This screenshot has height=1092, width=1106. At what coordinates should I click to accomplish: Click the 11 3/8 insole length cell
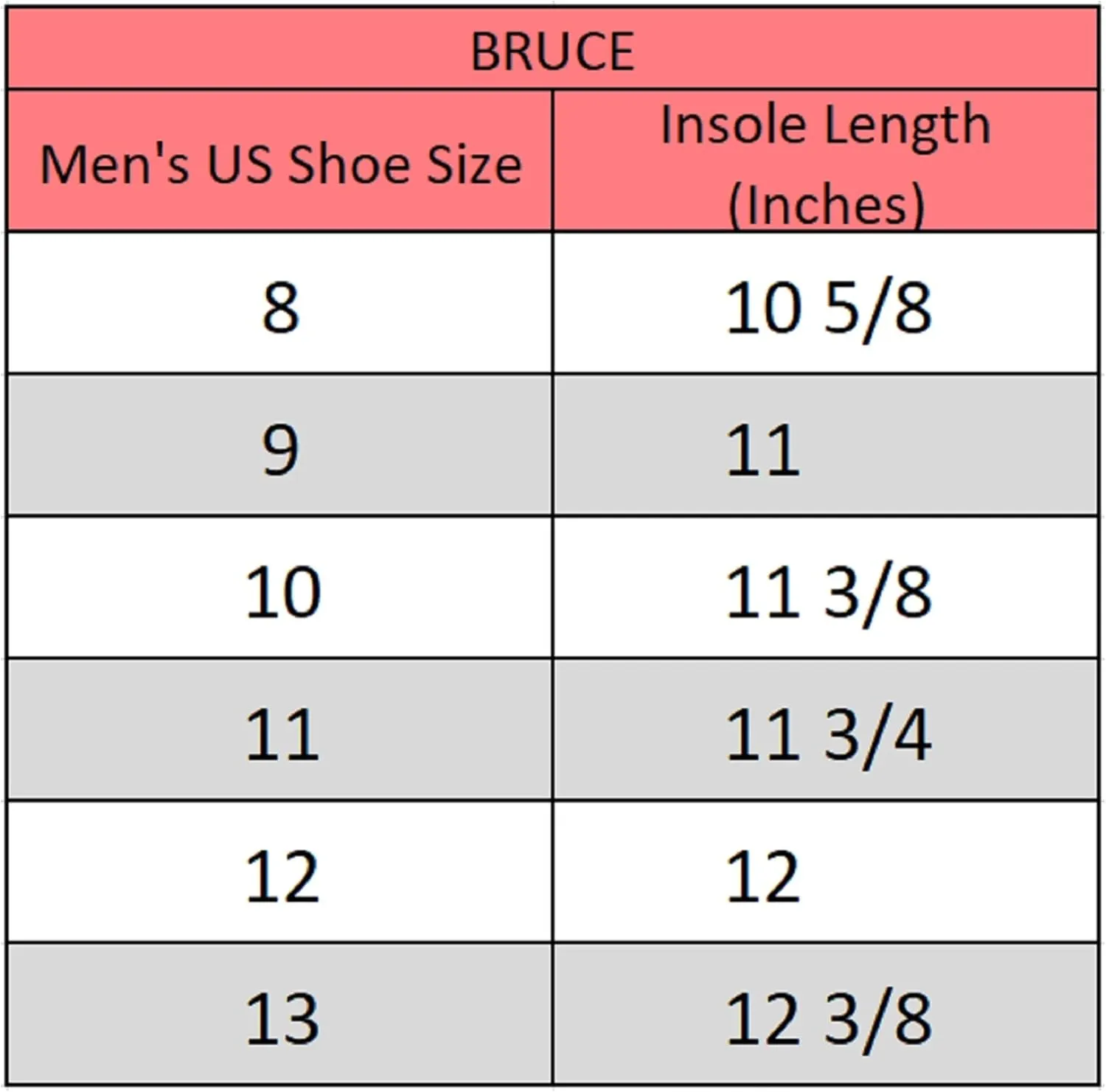(826, 588)
